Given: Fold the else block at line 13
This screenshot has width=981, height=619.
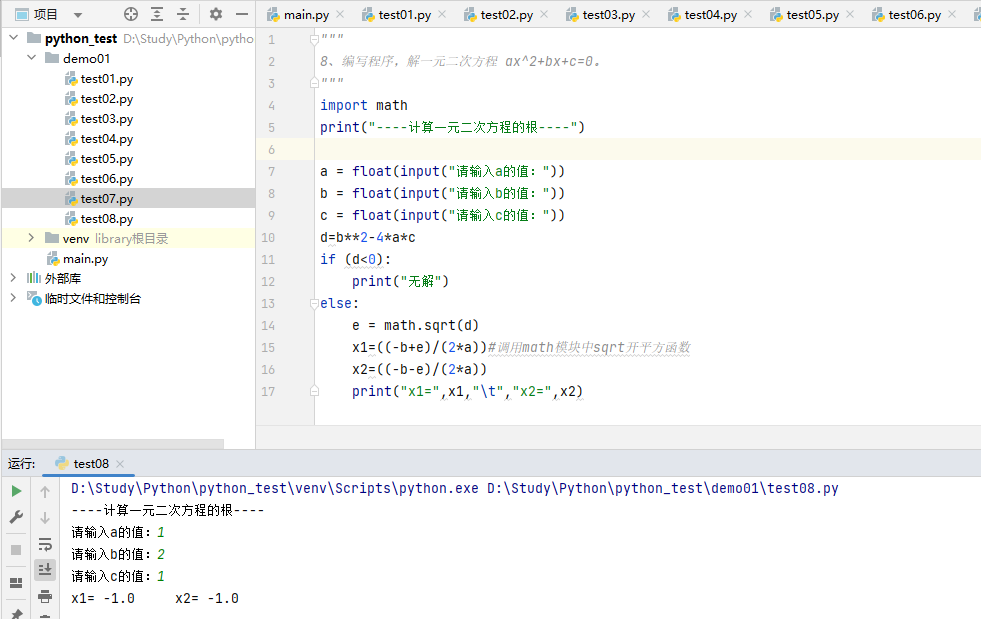Looking at the screenshot, I should [x=314, y=304].
